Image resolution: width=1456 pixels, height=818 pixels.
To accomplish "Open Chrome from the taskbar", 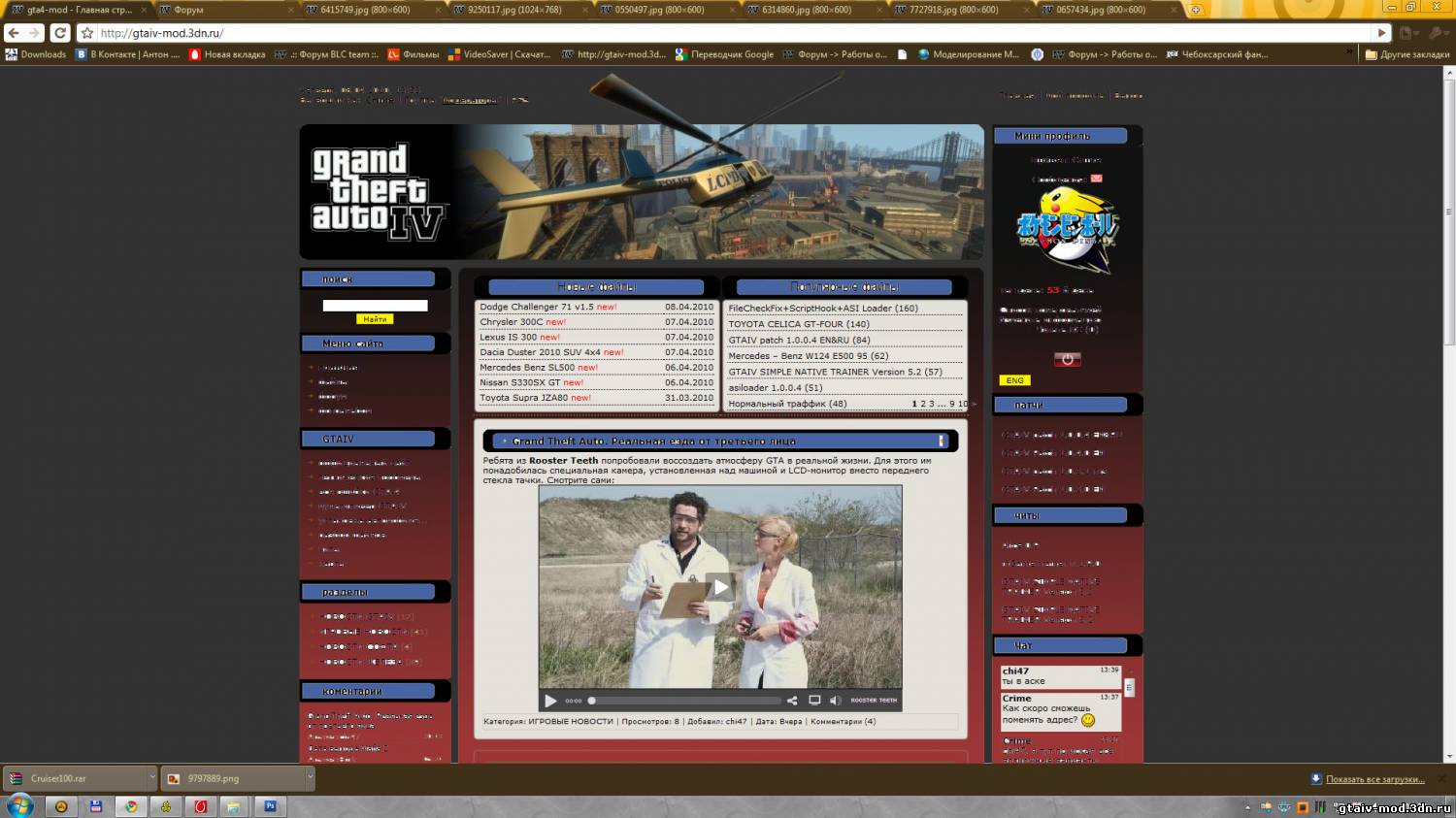I will [x=131, y=806].
